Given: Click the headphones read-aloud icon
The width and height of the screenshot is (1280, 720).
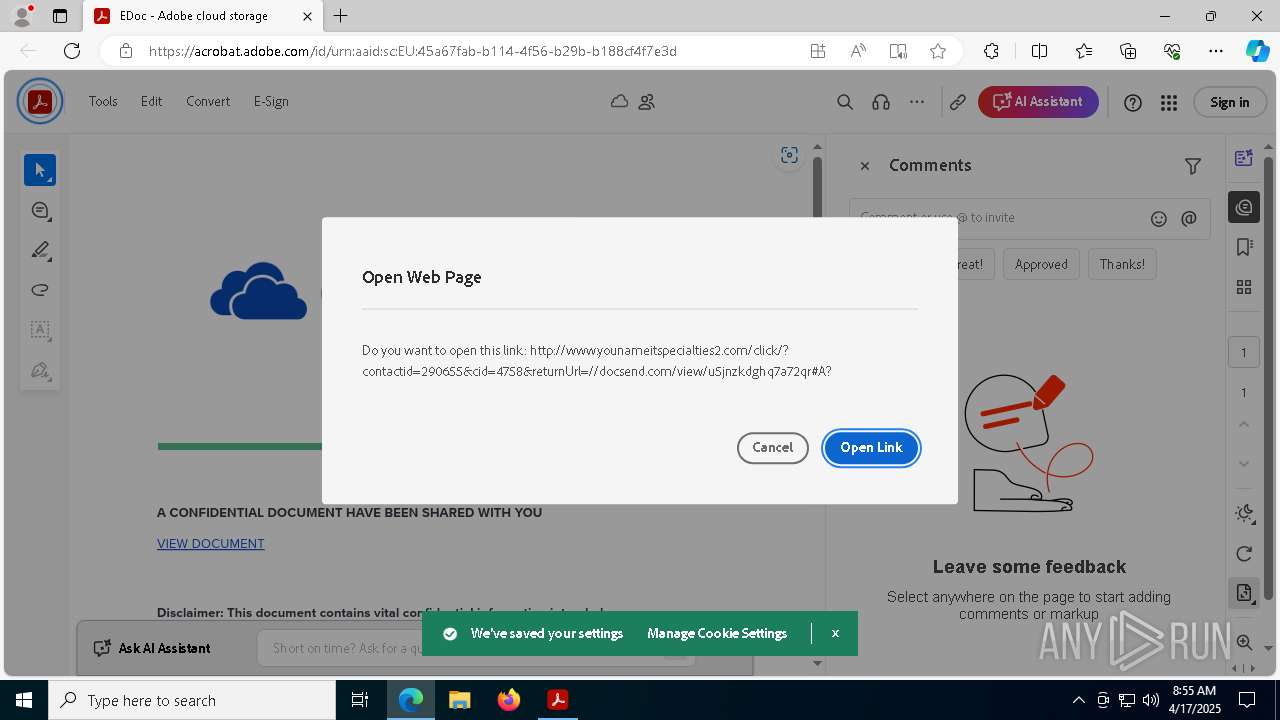Looking at the screenshot, I should point(881,102).
